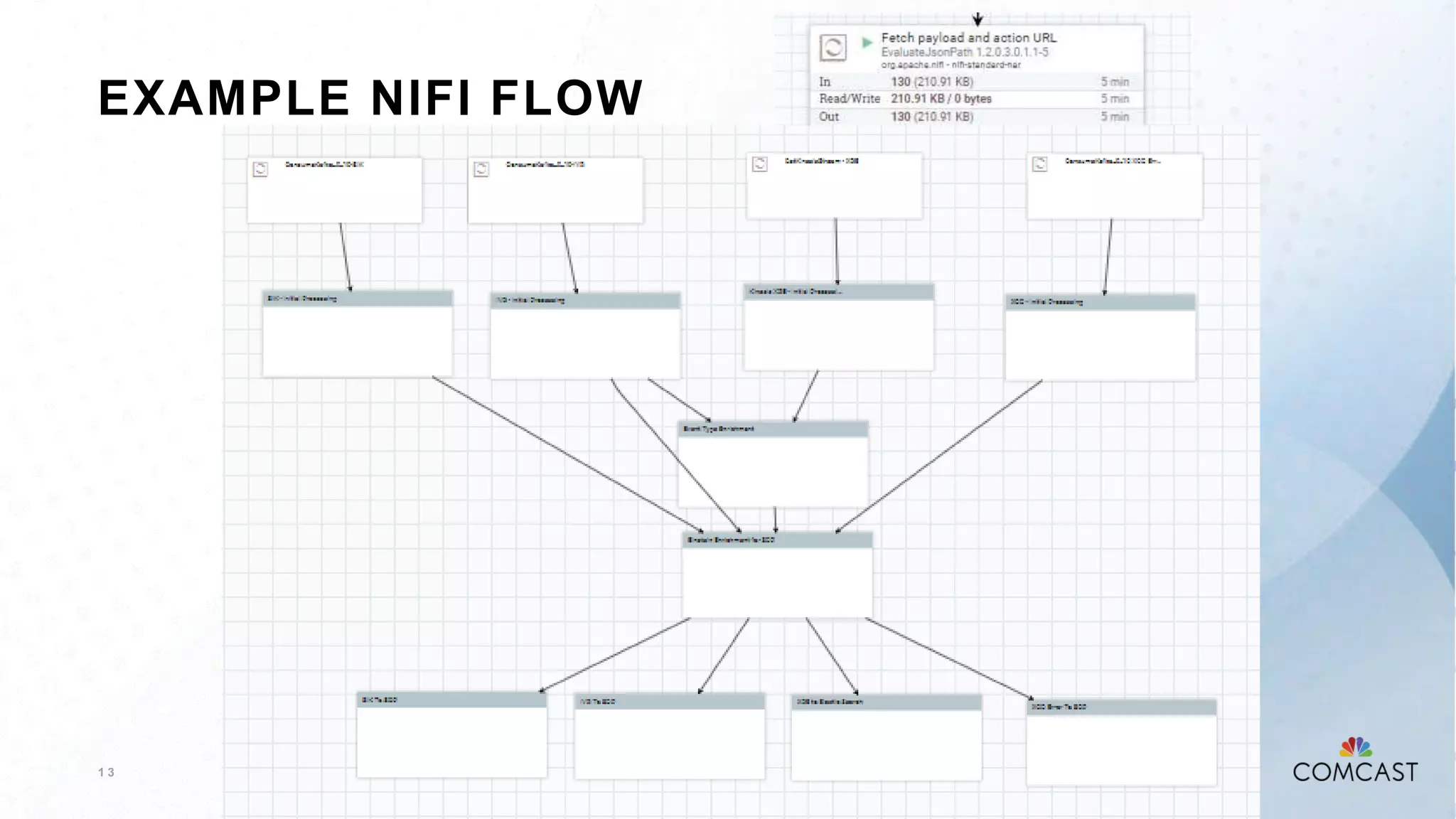Select the IVG - Initial Processing process group
The width and height of the screenshot is (1456, 819).
point(585,336)
